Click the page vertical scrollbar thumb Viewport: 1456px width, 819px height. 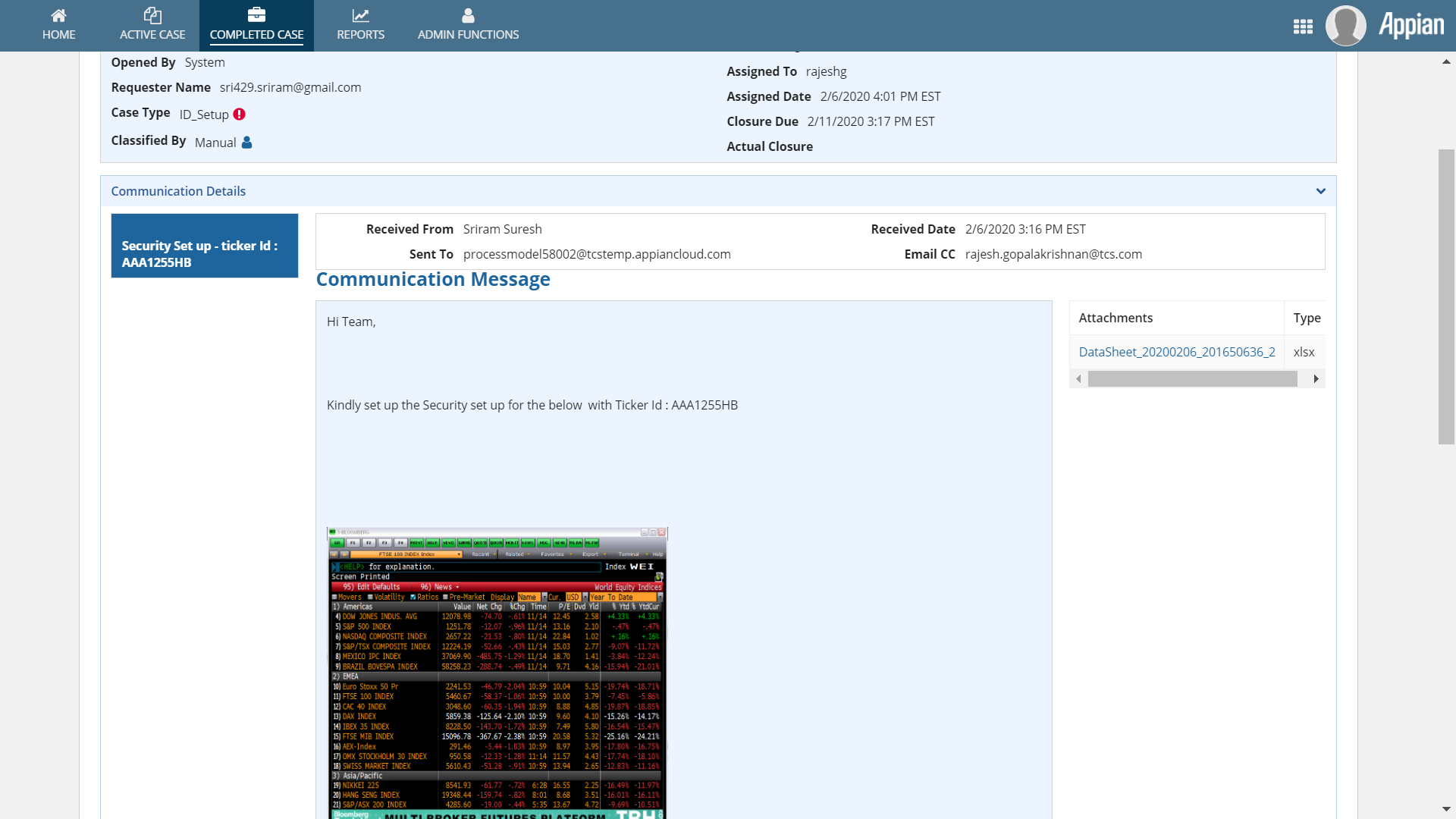pyautogui.click(x=1446, y=296)
